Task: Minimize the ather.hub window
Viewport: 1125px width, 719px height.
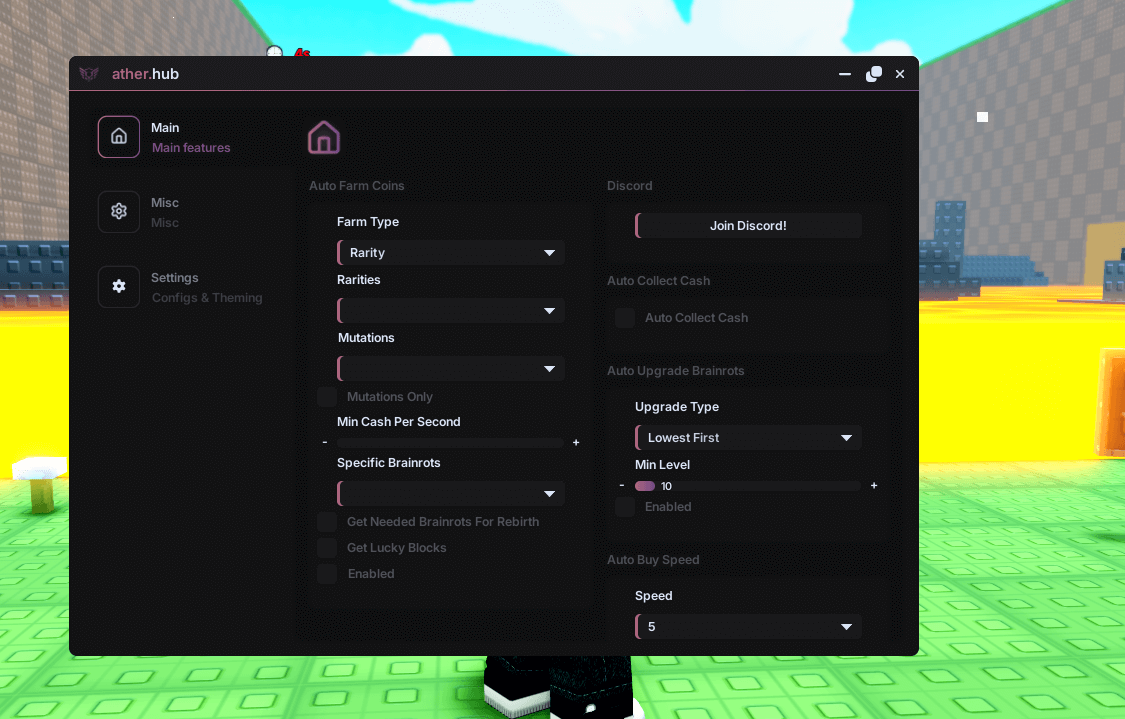Action: pyautogui.click(x=845, y=74)
